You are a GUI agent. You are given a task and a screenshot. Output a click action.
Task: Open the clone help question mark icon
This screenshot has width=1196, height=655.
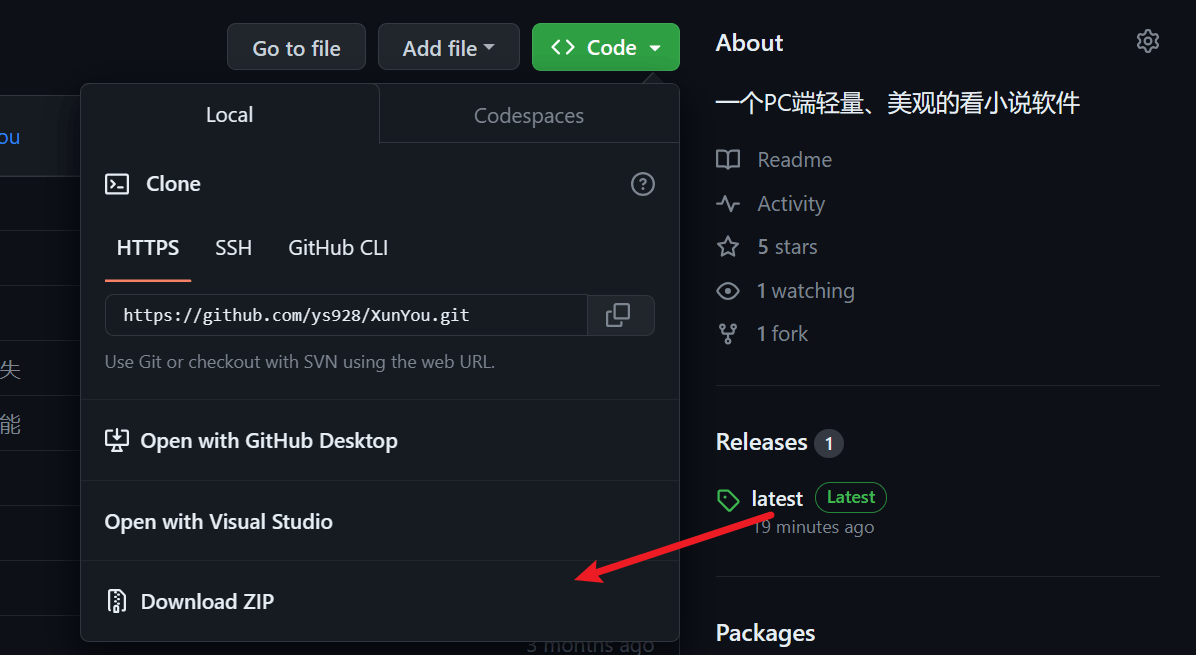pos(643,184)
